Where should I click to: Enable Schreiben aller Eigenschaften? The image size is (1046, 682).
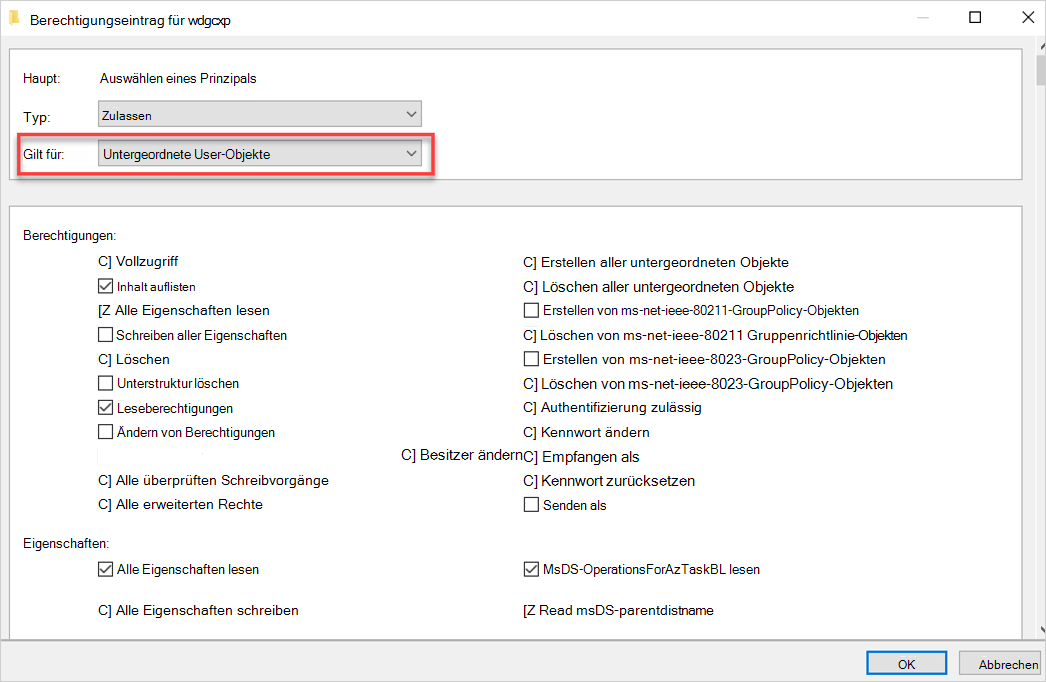[105, 334]
